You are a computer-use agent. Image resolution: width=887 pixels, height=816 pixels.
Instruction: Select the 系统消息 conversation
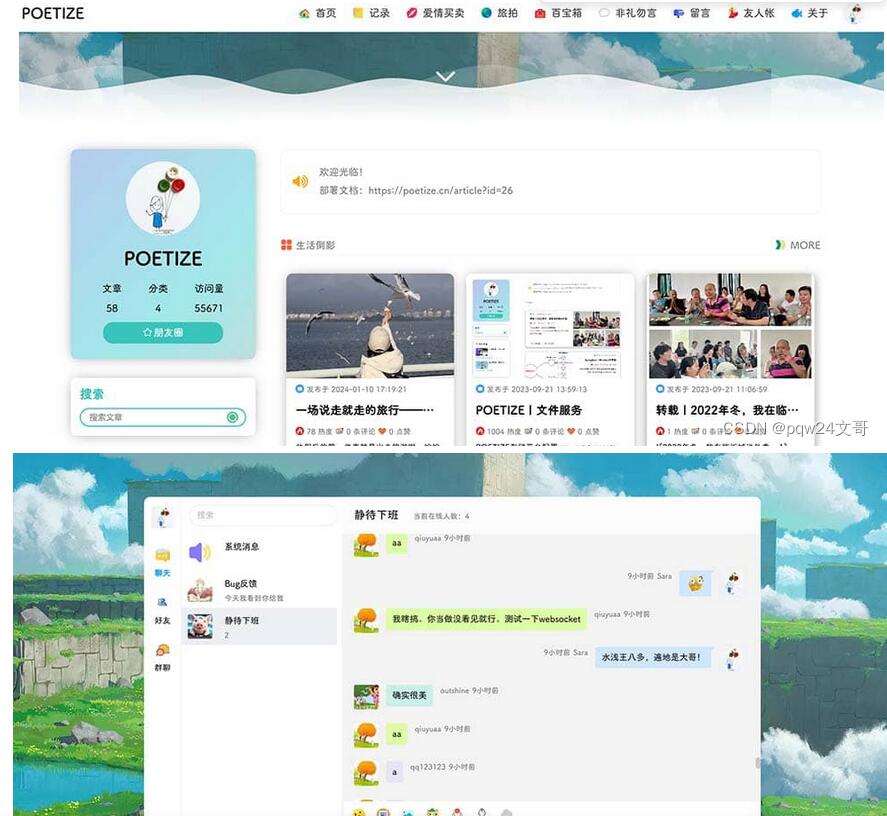[241, 547]
